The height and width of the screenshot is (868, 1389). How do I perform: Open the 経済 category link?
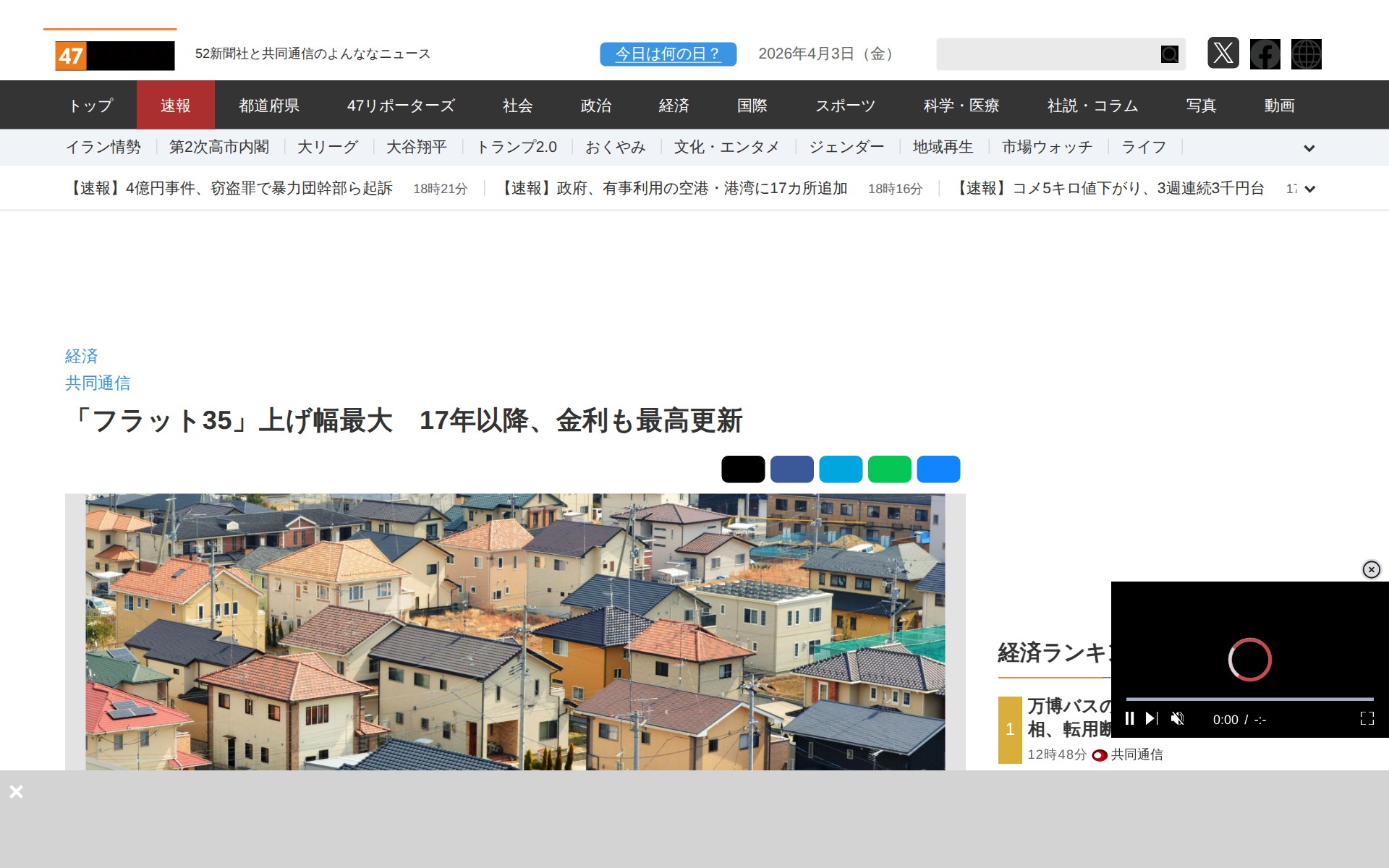[x=81, y=356]
